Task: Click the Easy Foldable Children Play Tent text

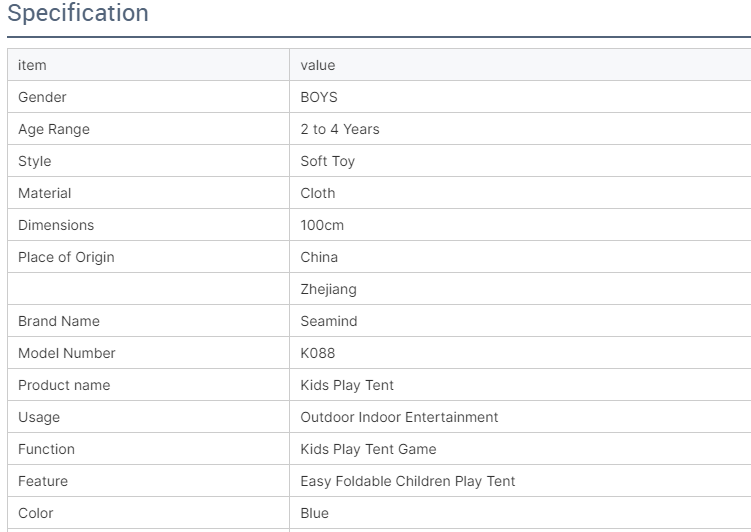Action: pyautogui.click(x=408, y=481)
